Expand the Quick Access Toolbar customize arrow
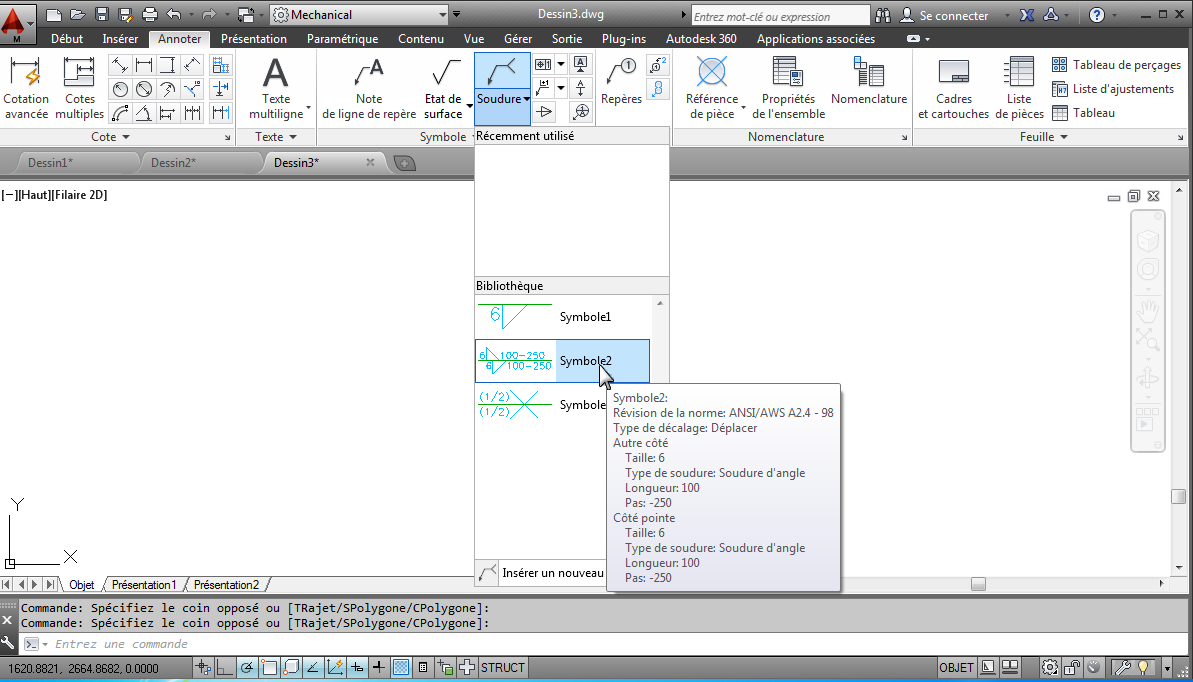 pos(457,14)
